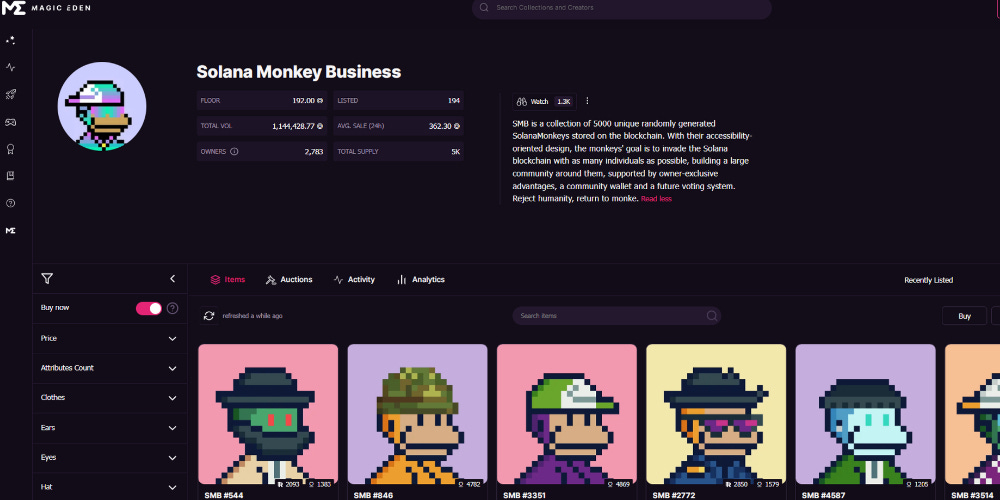Viewport: 1000px width, 500px height.
Task: Click the FLOOR value 192.00
Action: click(307, 101)
